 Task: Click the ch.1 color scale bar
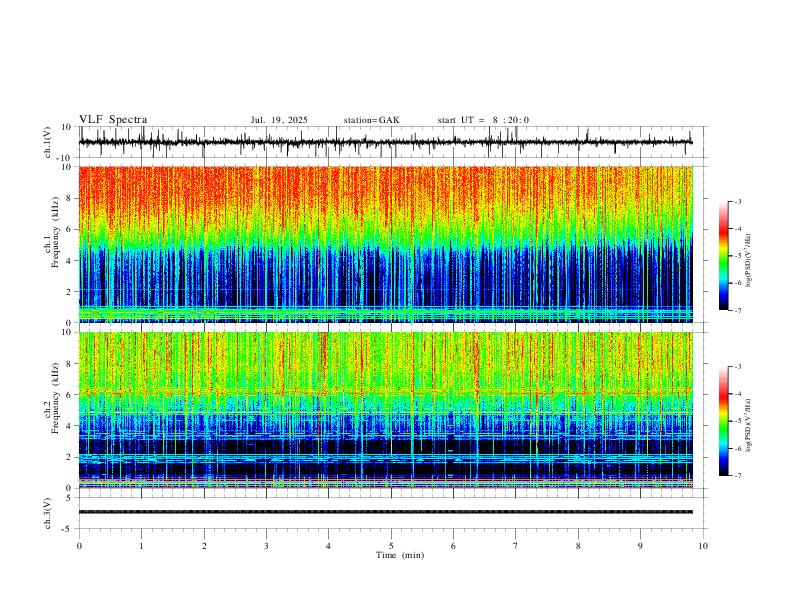pos(724,256)
